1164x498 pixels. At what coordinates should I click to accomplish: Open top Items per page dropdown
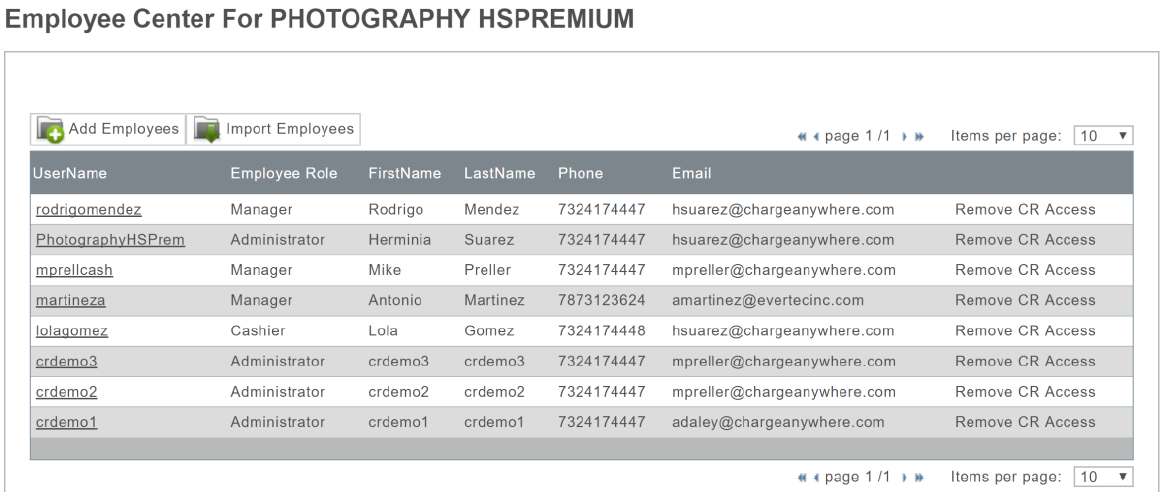[x=1103, y=136]
